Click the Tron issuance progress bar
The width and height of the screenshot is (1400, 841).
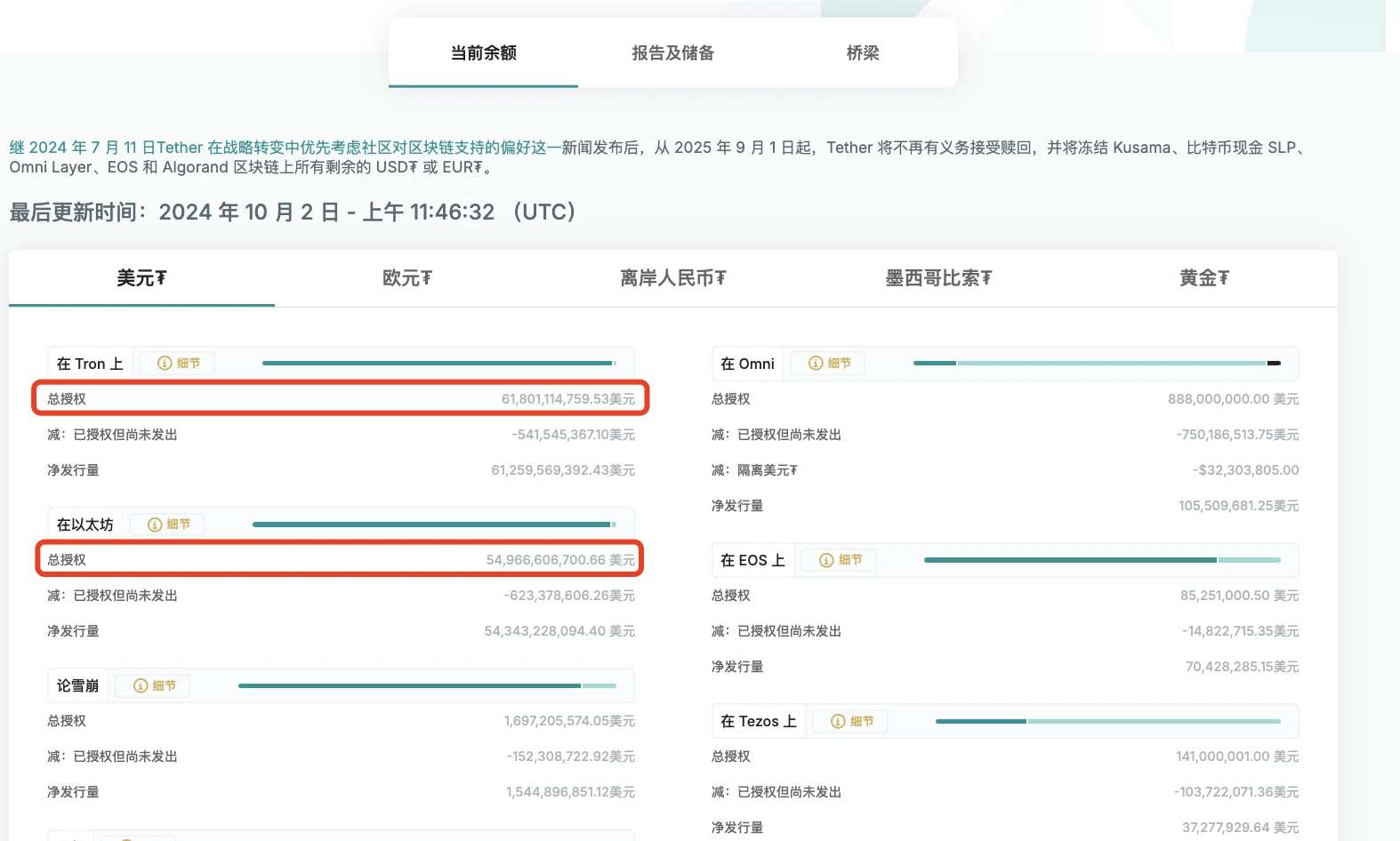(x=439, y=363)
